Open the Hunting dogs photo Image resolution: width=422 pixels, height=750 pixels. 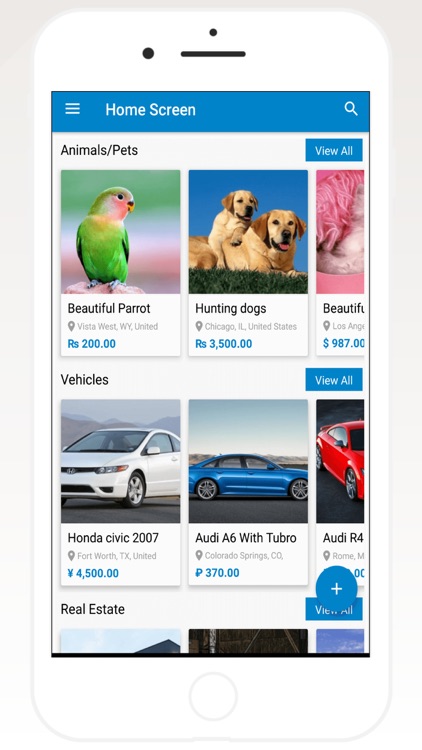[x=248, y=232]
